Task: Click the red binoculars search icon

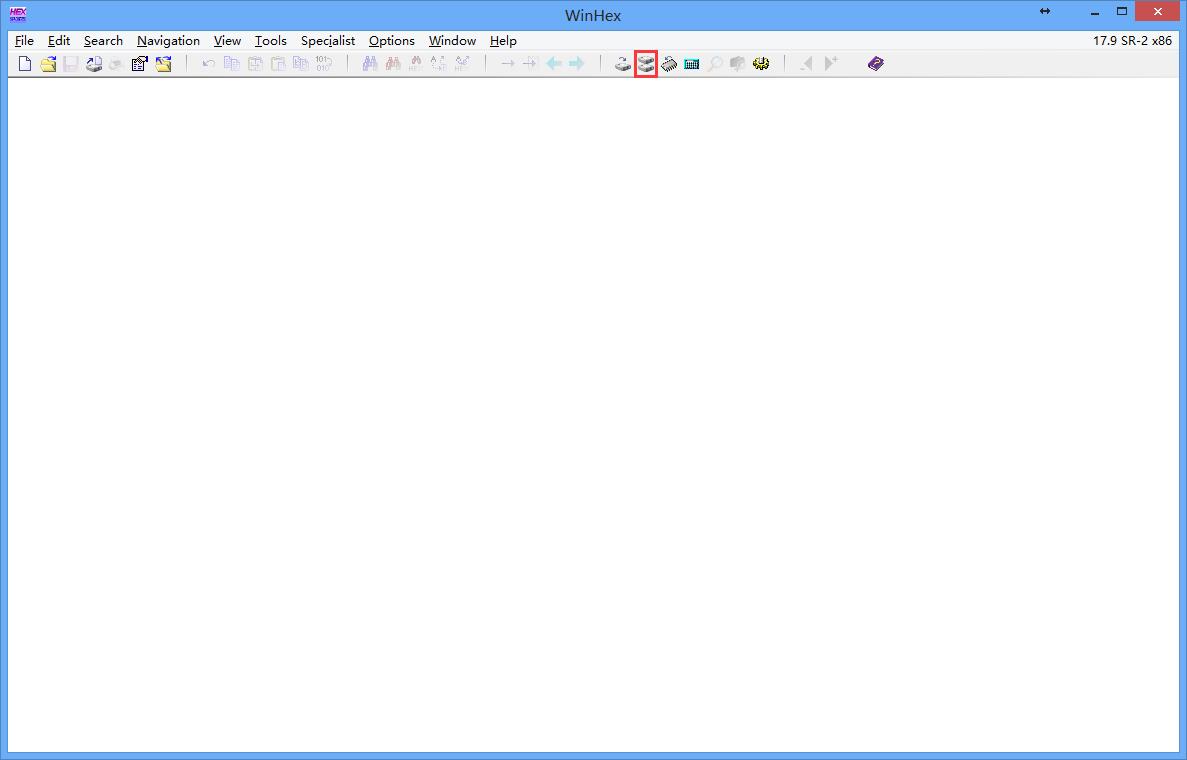Action: [x=393, y=64]
